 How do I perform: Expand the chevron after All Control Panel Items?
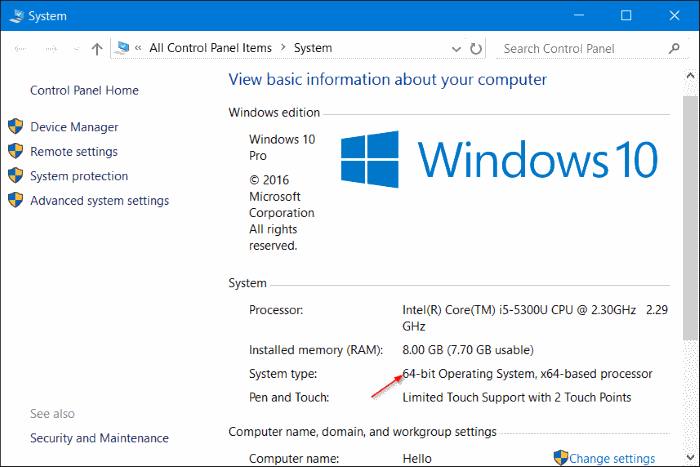point(283,47)
